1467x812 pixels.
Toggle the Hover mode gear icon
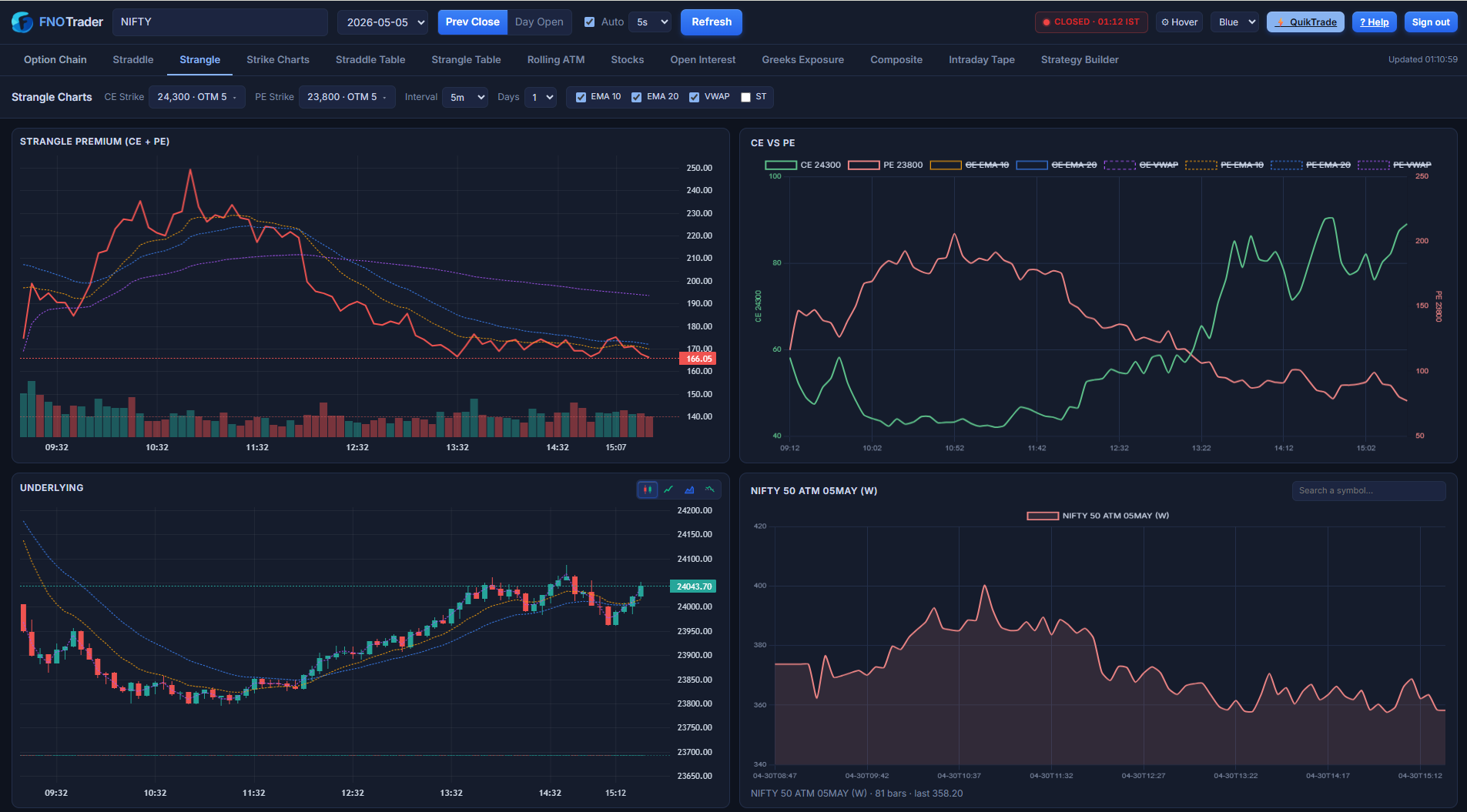point(1165,22)
